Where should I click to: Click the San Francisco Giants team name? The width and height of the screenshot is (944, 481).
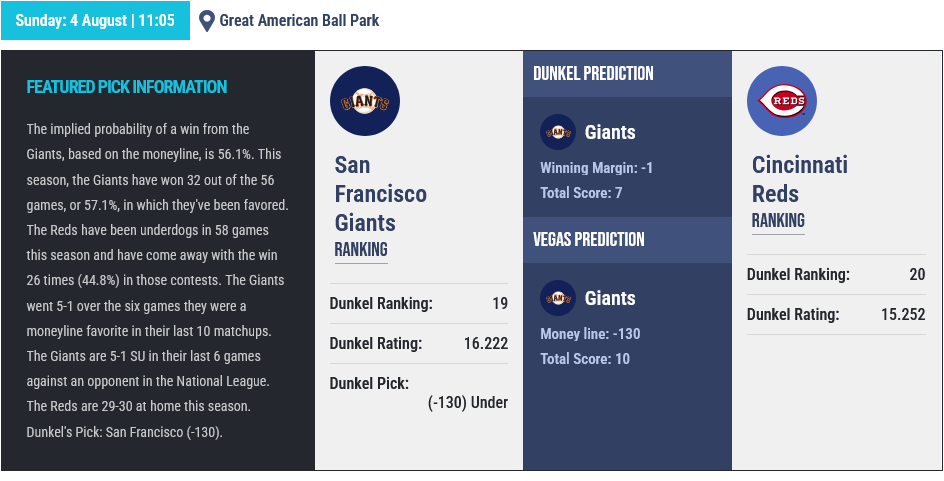[380, 193]
